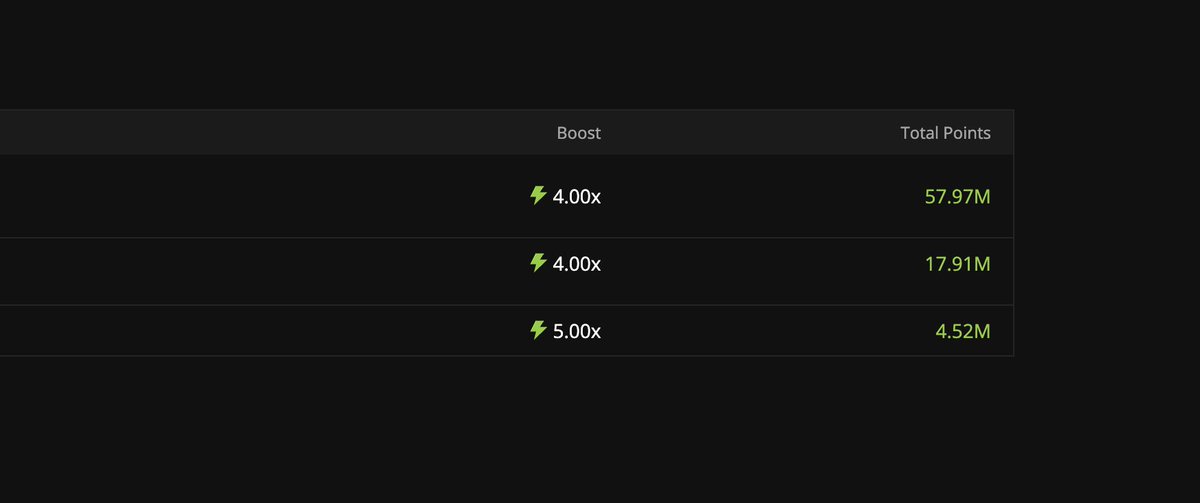Screen dimensions: 1200x503
Task: Sort by the Boost column header
Action: click(578, 133)
